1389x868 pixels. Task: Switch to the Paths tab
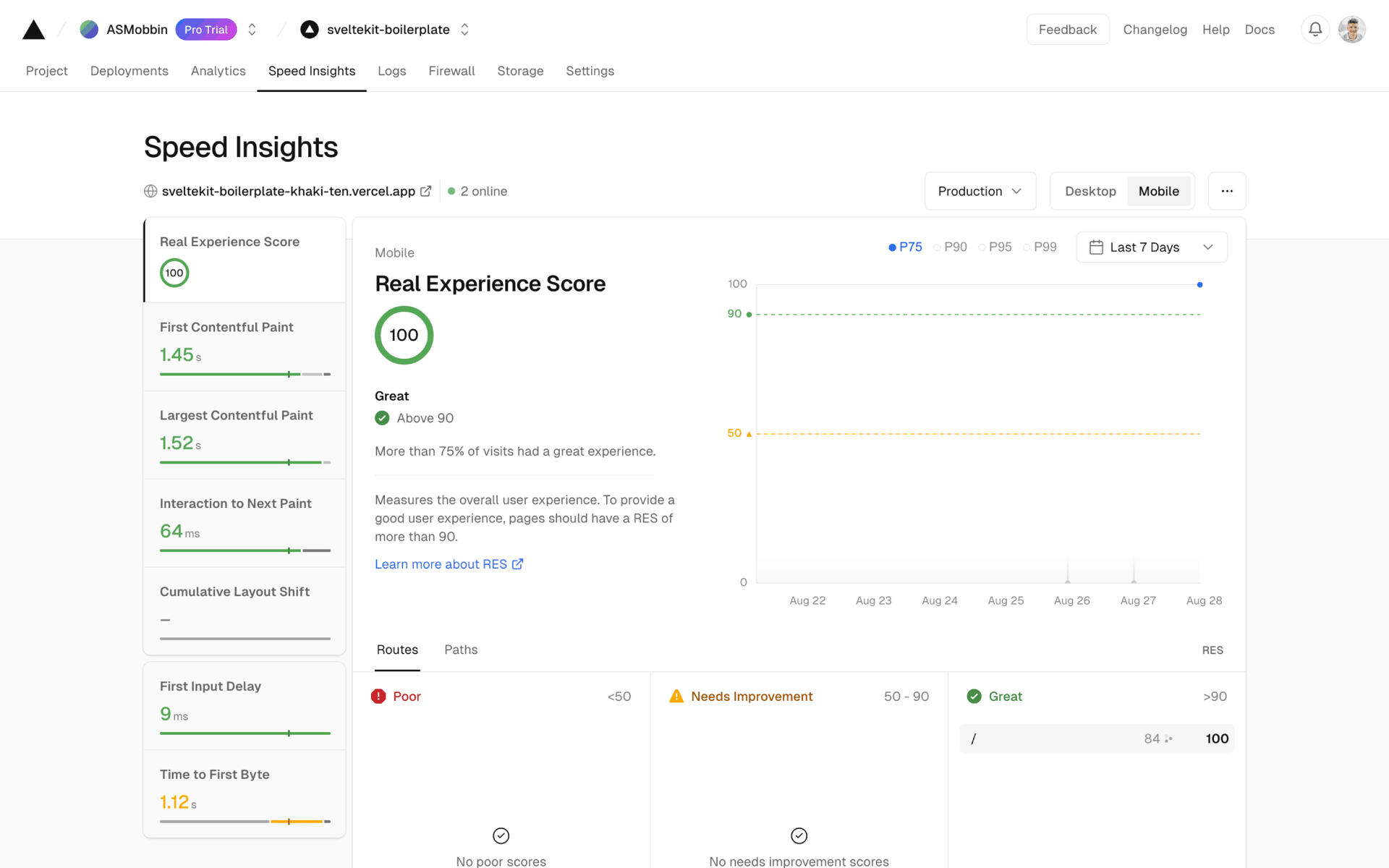coord(461,650)
